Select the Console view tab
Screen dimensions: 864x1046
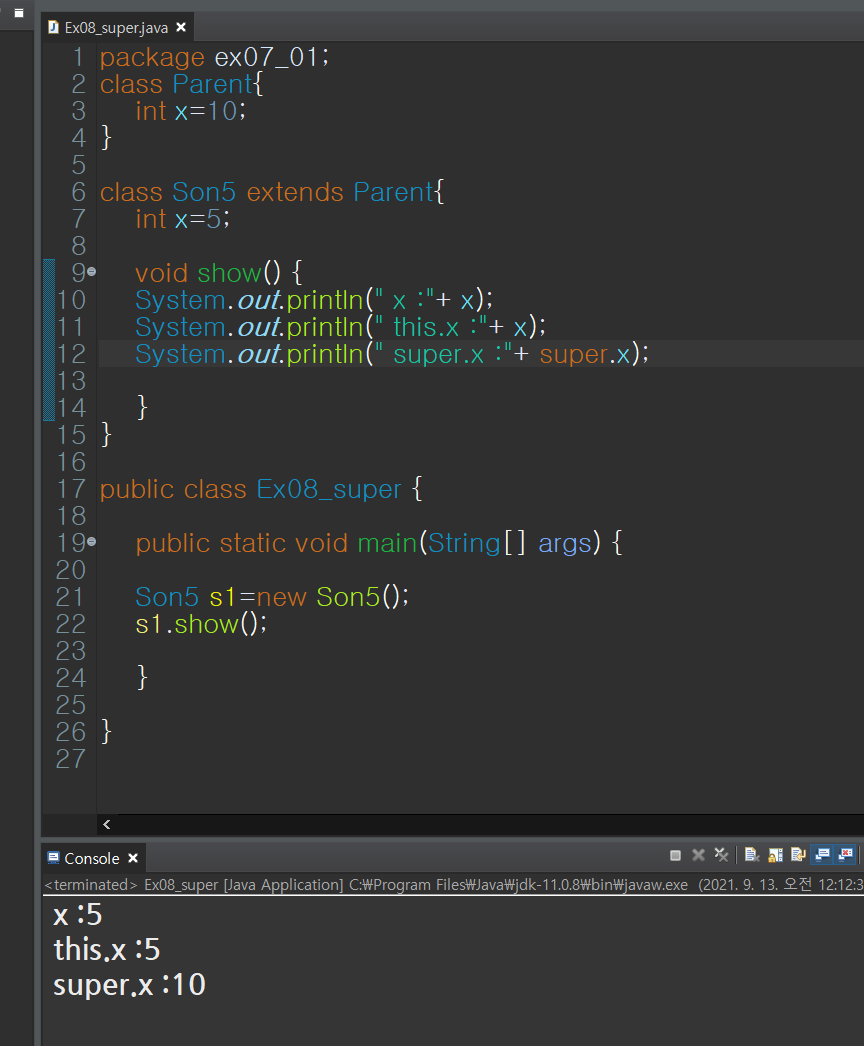click(91, 859)
